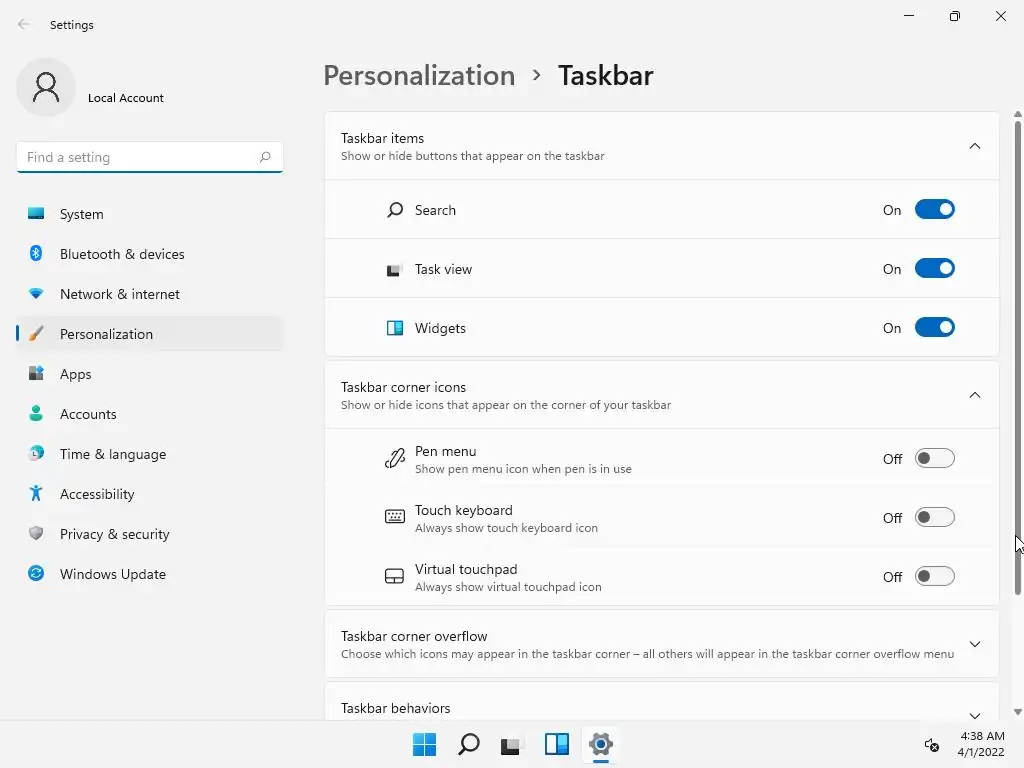Viewport: 1024px width, 768px height.
Task: Click the Touch keyboard row icon
Action: [x=394, y=517]
